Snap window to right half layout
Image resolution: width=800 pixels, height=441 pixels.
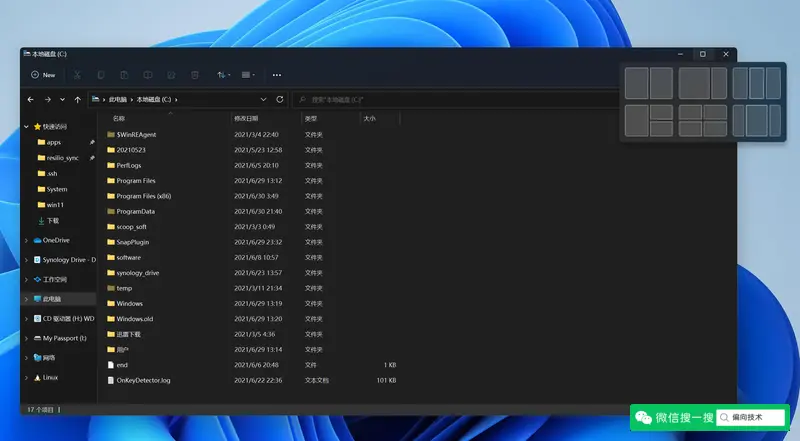661,83
